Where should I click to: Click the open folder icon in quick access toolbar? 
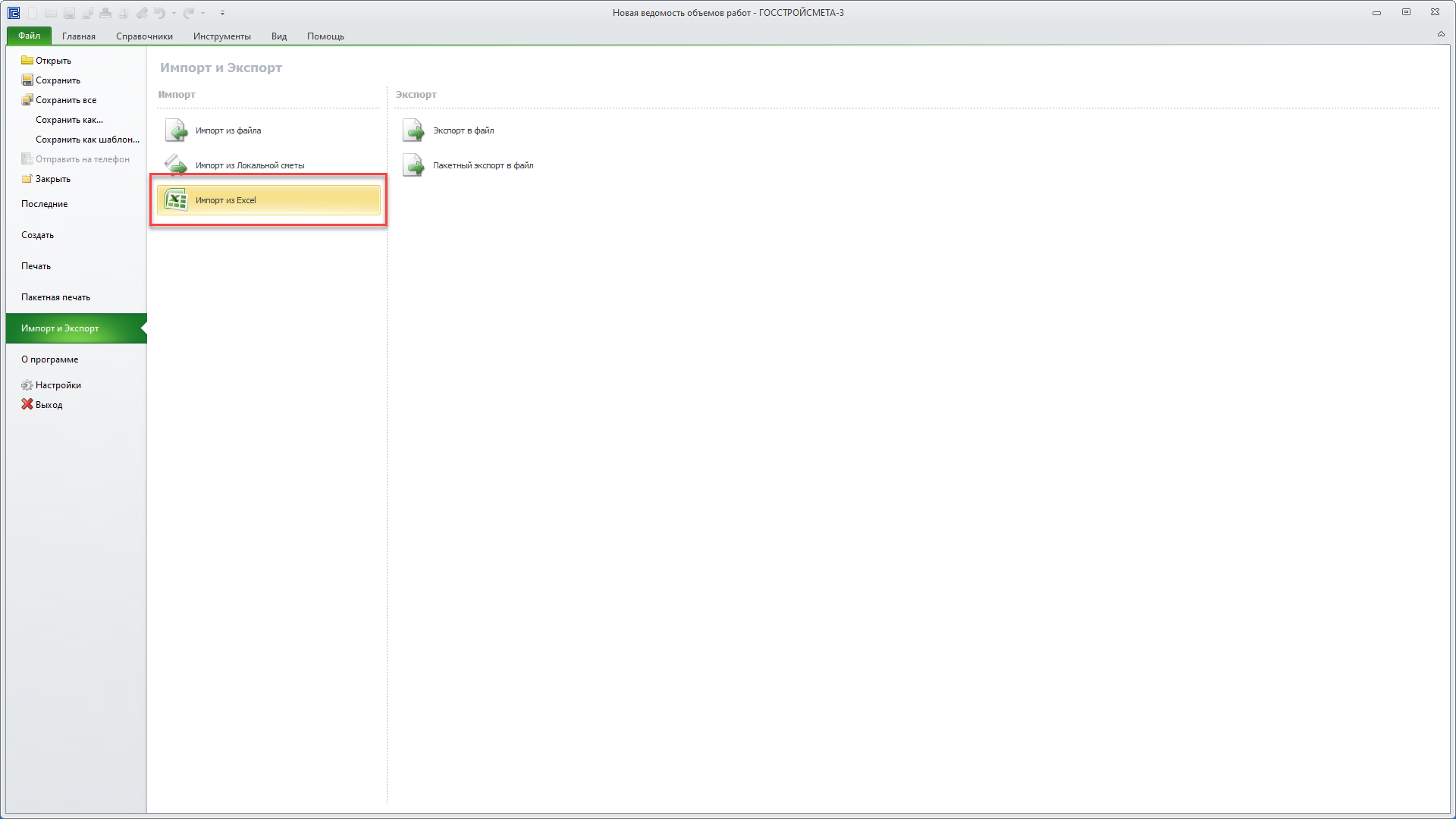pos(51,13)
